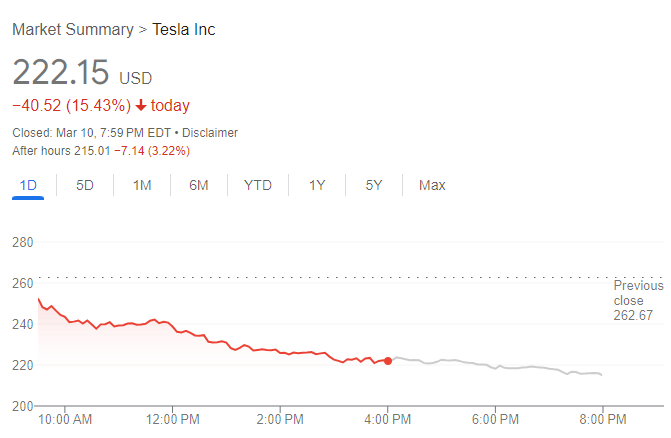The height and width of the screenshot is (438, 671).
Task: Click the red down arrow icon
Action: point(142,106)
